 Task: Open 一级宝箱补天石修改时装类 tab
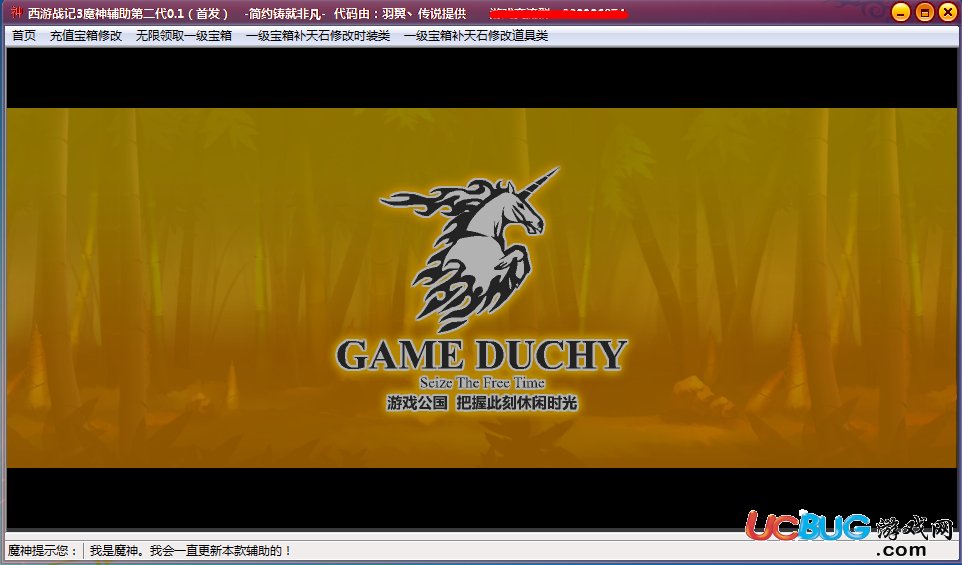tap(318, 36)
